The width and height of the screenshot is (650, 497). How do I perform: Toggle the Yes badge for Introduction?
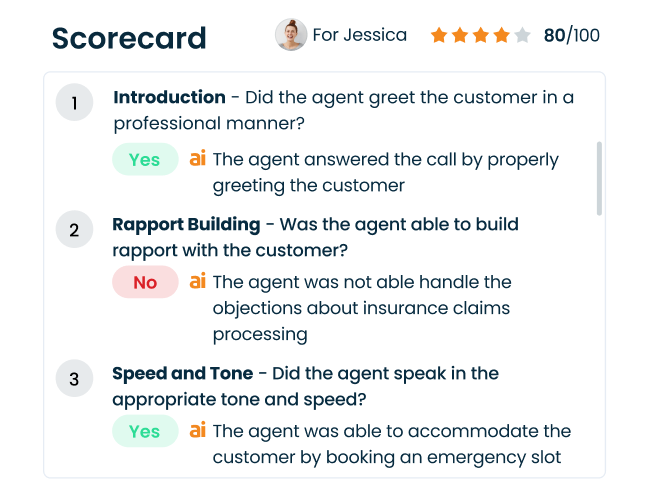[x=144, y=160]
